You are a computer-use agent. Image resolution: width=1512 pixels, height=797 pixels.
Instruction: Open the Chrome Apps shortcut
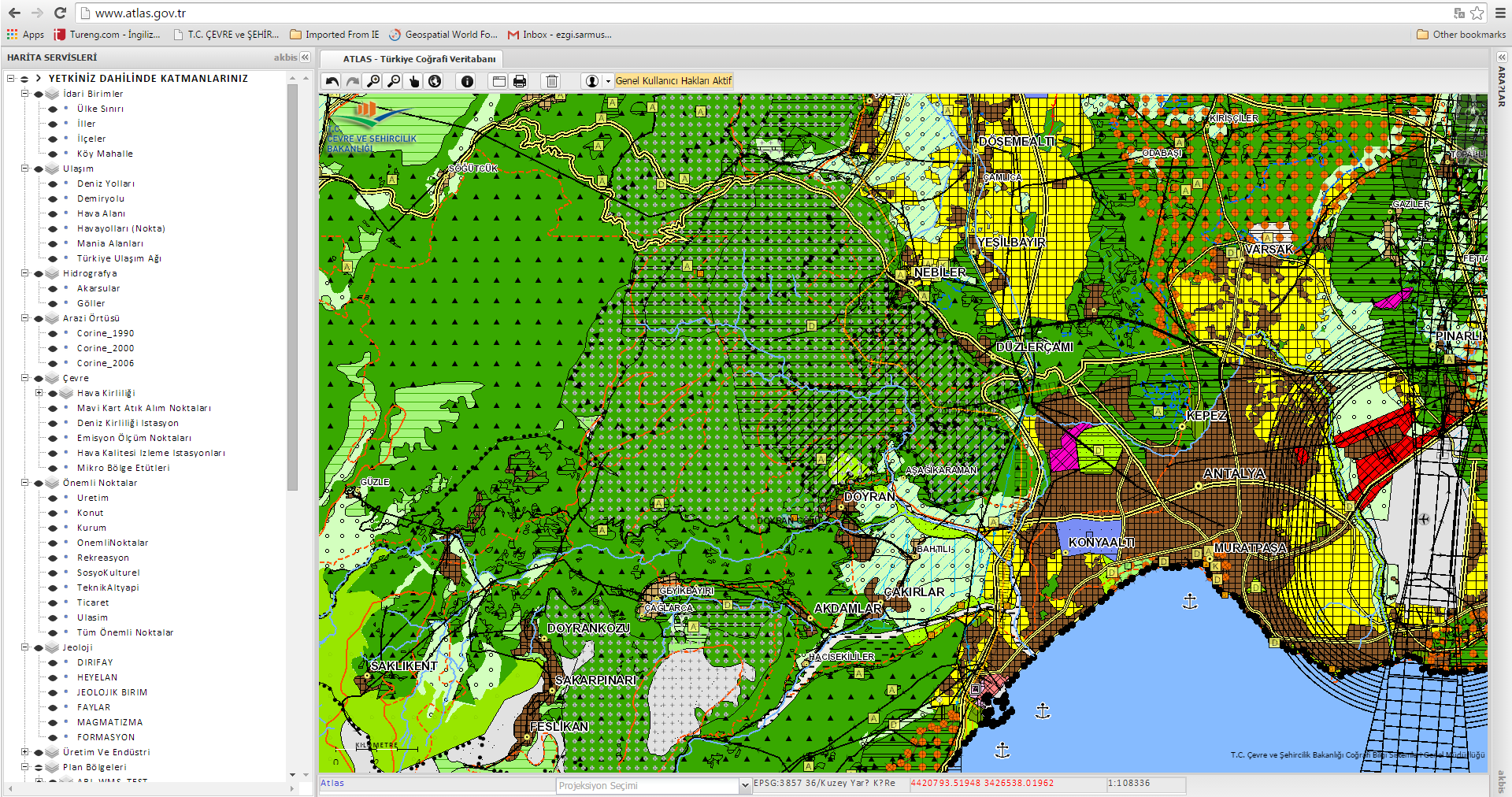[x=25, y=35]
